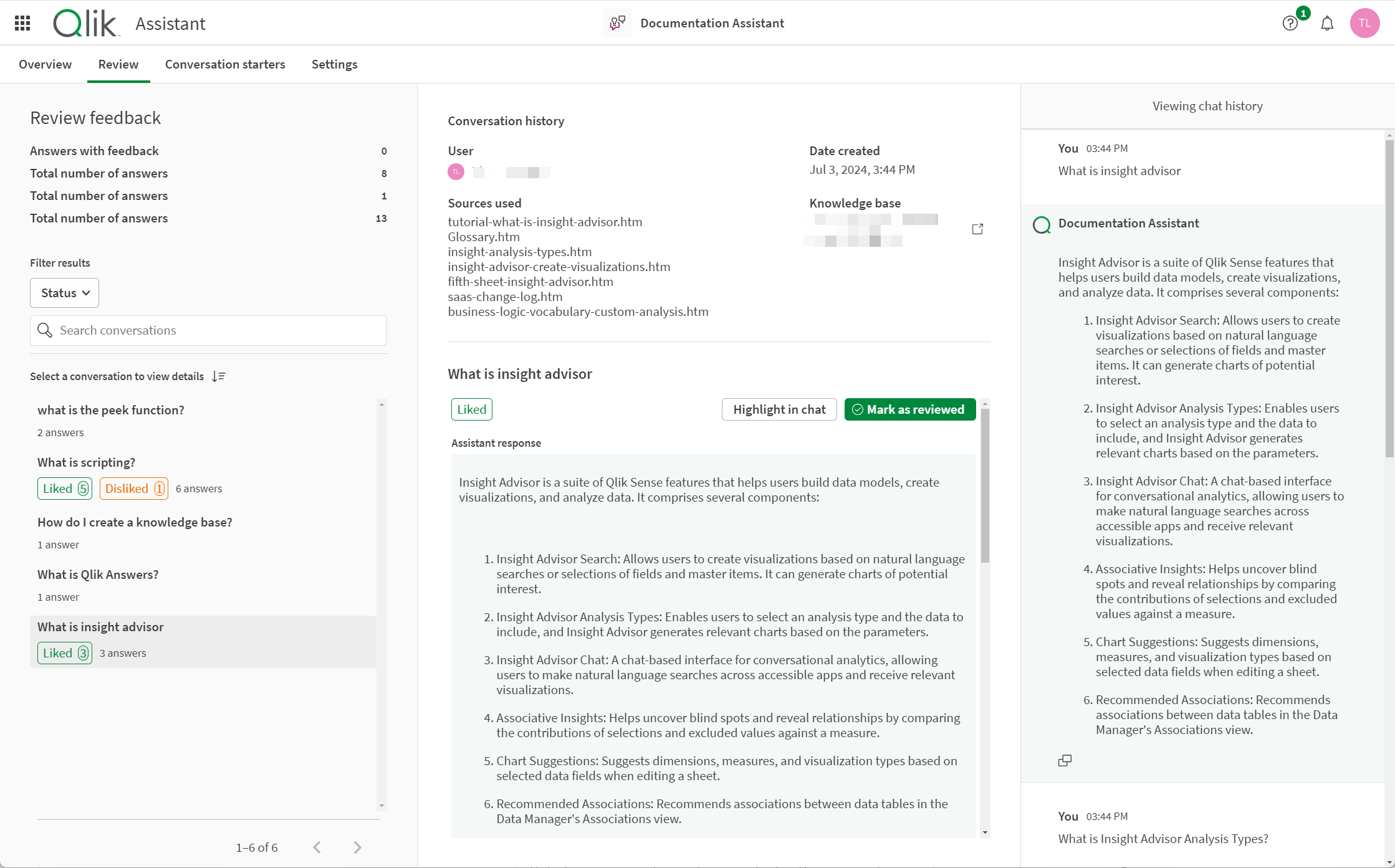Click the Highlight in chat button
This screenshot has width=1395, height=868.
tap(779, 409)
